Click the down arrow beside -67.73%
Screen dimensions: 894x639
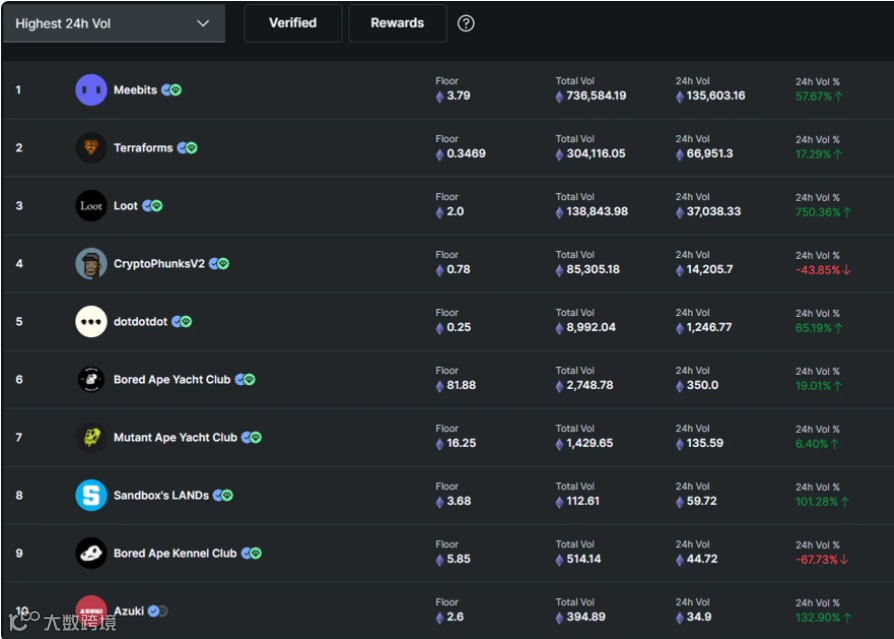click(x=844, y=559)
